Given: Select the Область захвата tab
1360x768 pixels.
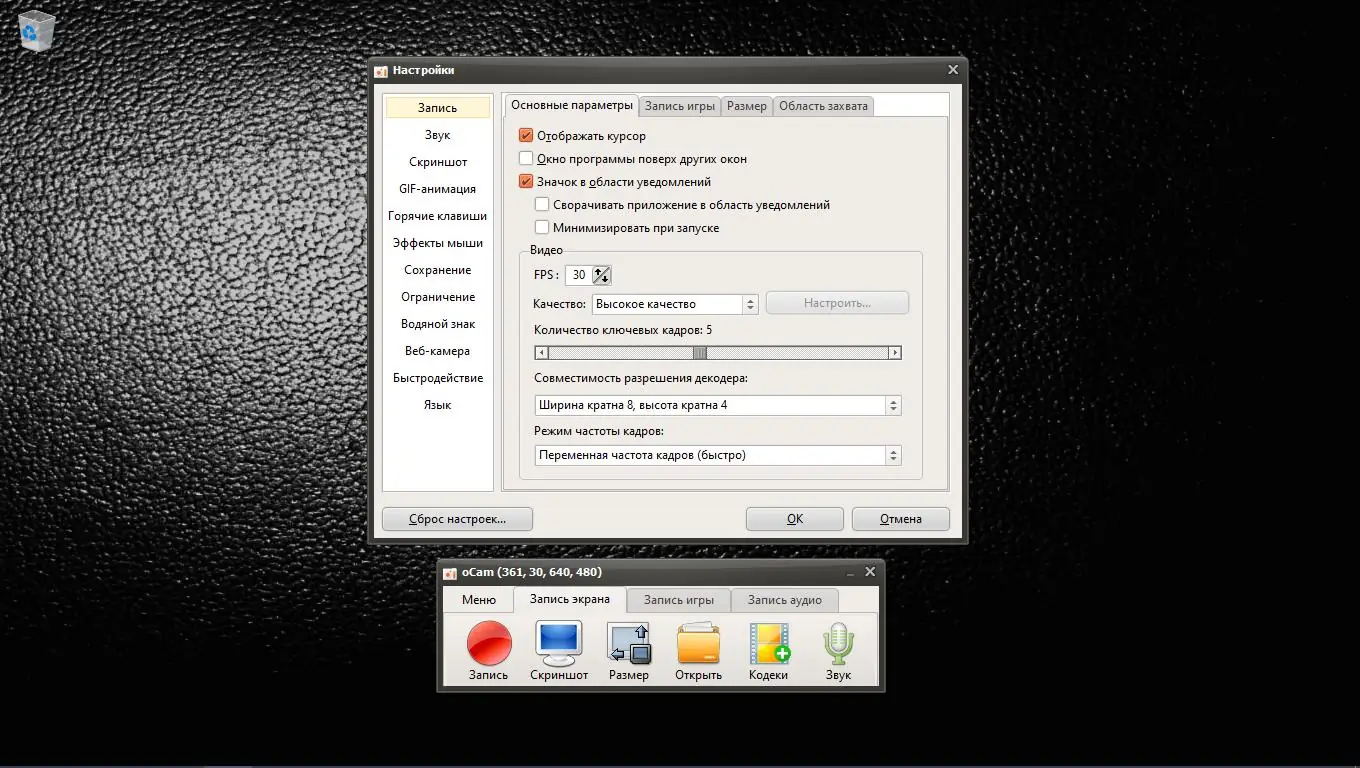Looking at the screenshot, I should pyautogui.click(x=823, y=106).
